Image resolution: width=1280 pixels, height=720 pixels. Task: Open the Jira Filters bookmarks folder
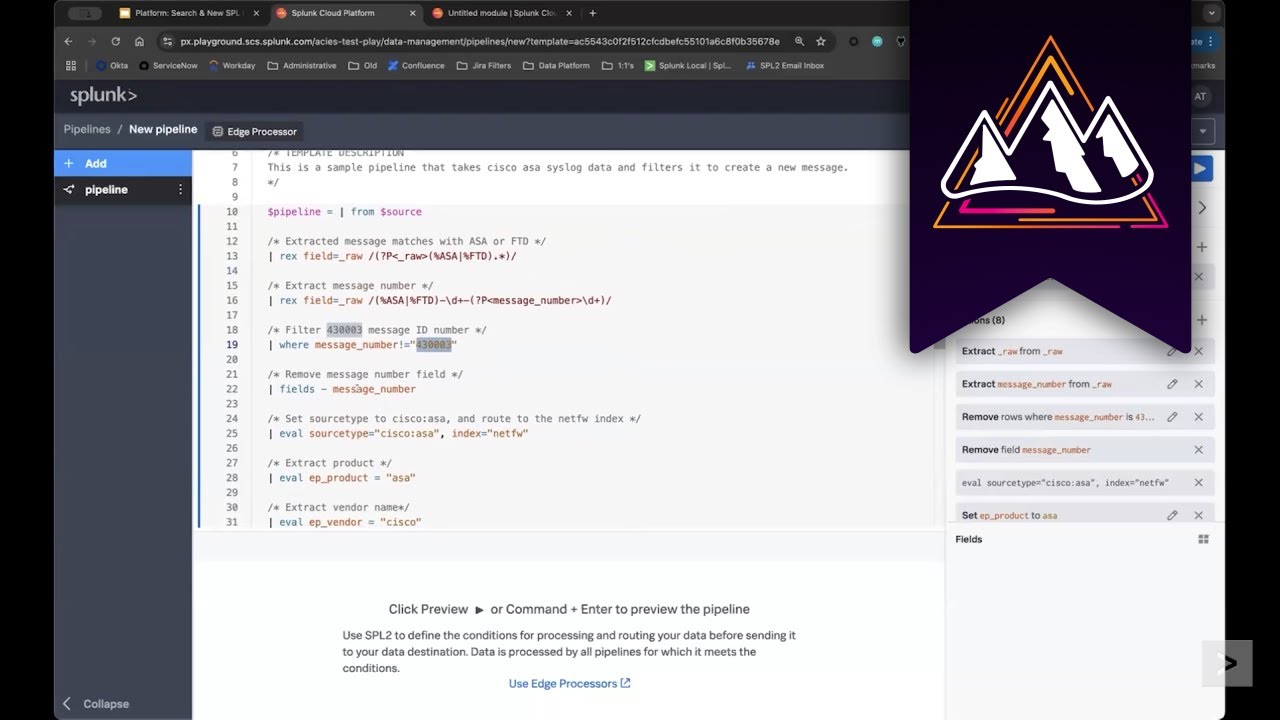pos(484,66)
